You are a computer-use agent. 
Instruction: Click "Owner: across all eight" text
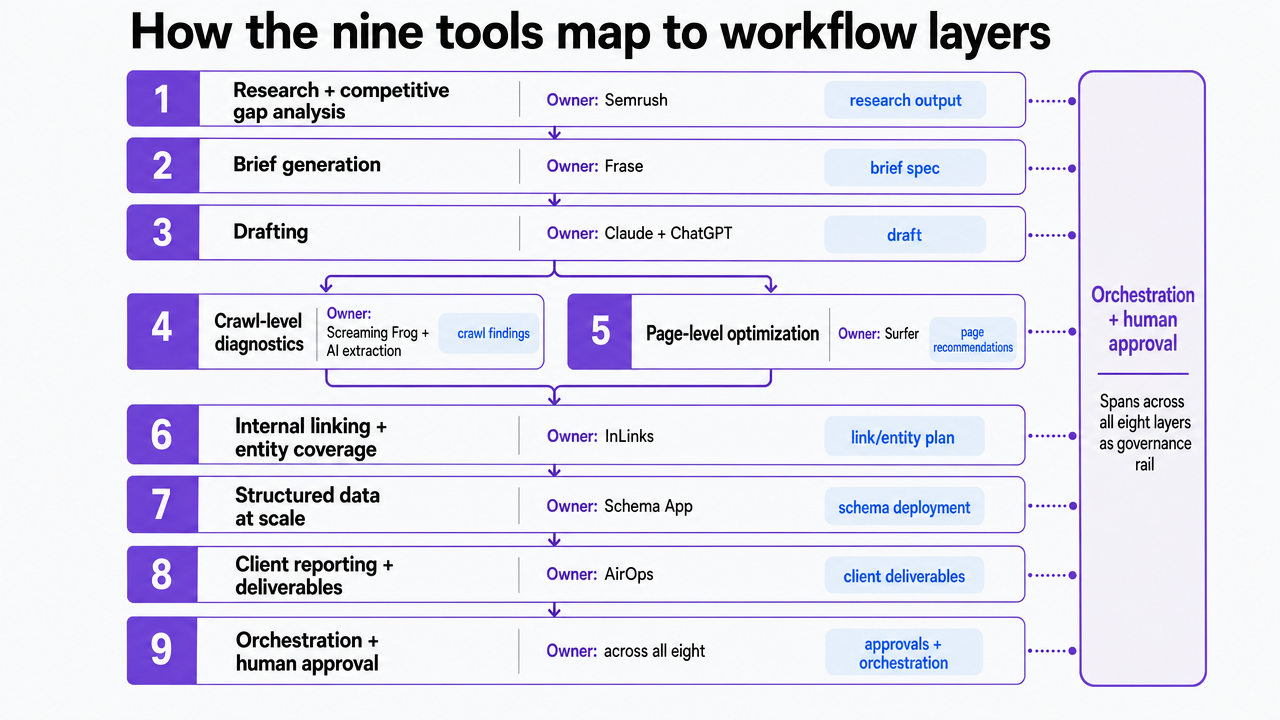[625, 651]
